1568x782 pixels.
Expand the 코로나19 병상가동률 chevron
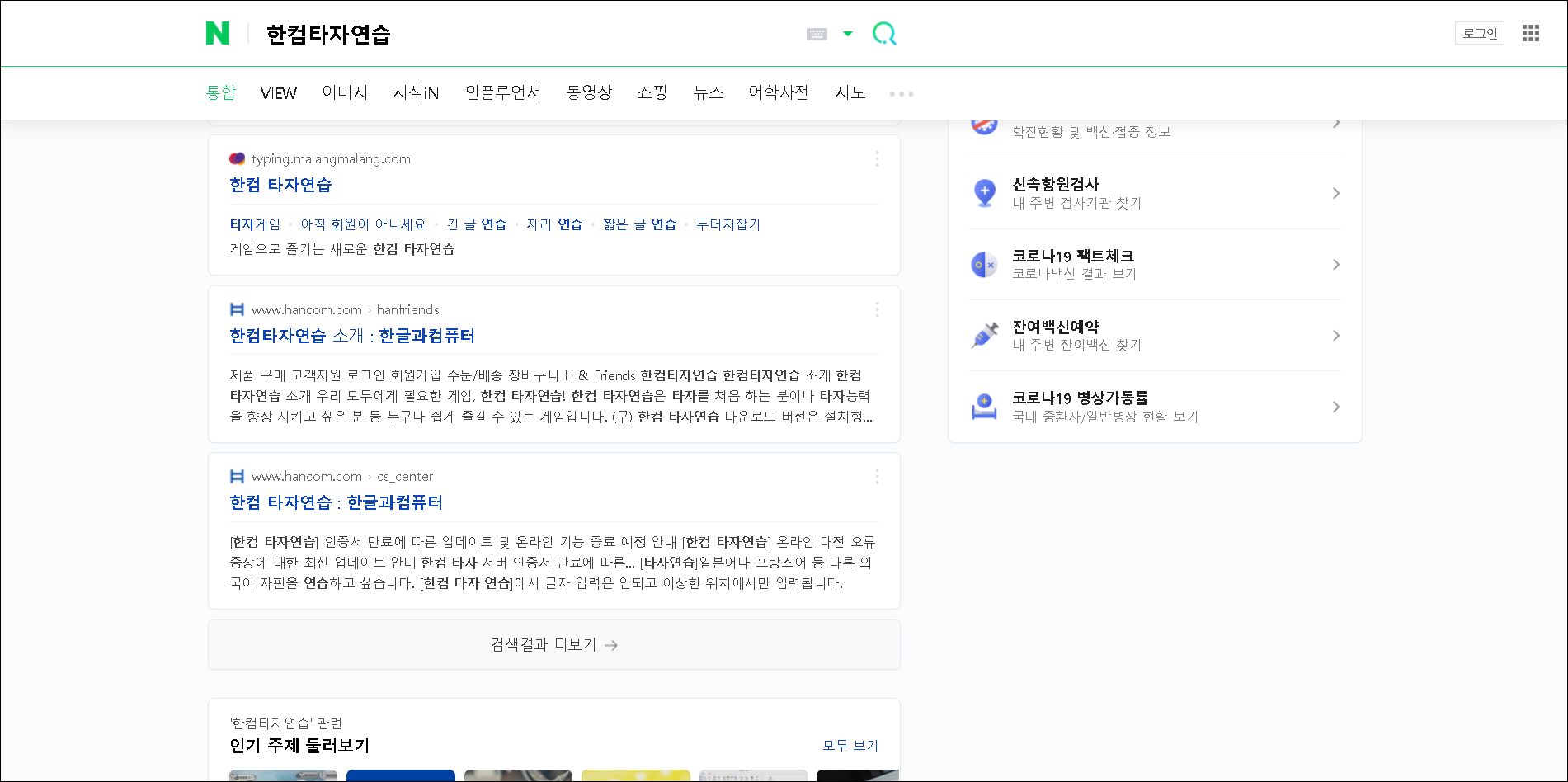click(1336, 407)
